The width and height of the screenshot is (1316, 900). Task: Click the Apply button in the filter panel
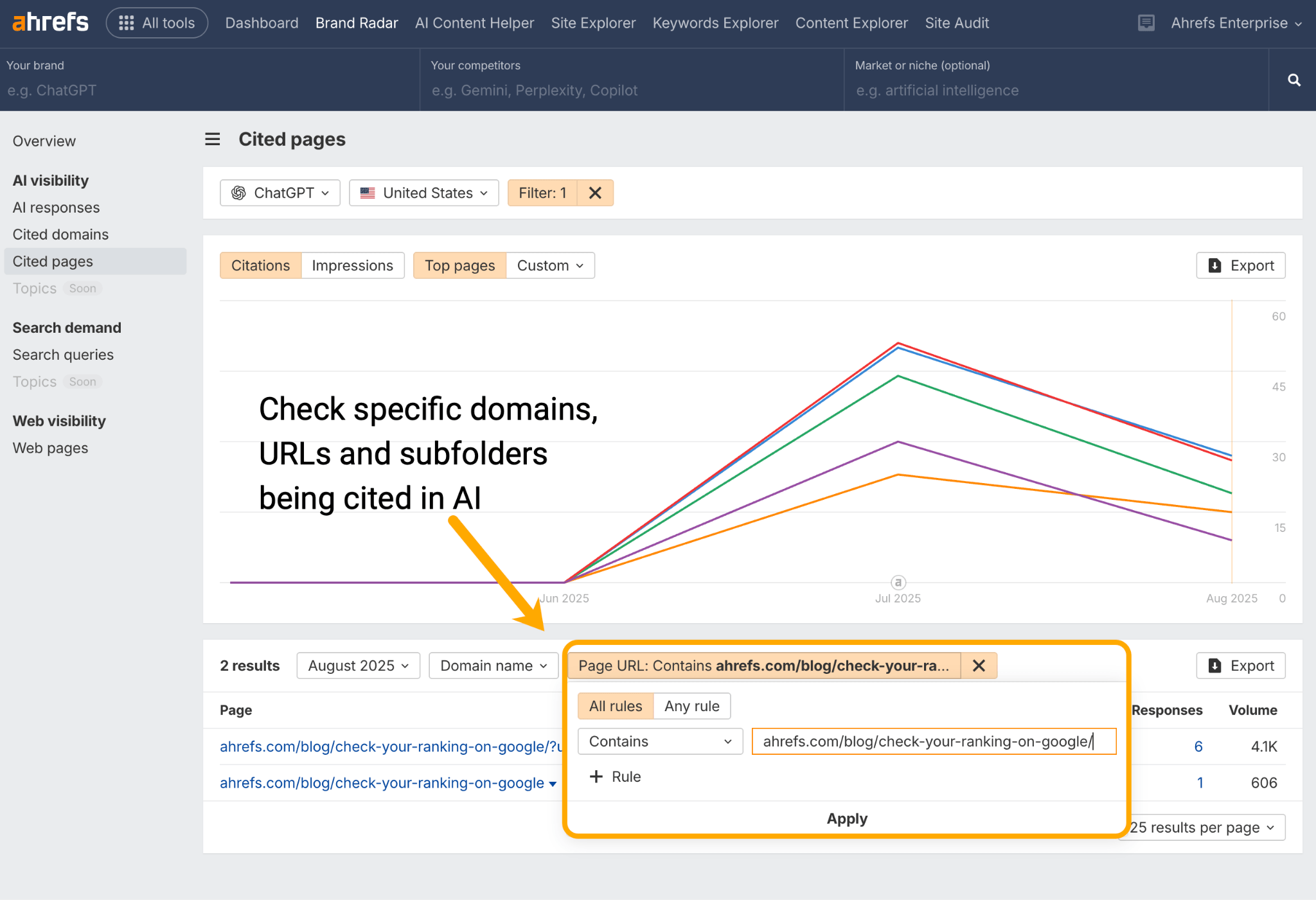click(846, 818)
